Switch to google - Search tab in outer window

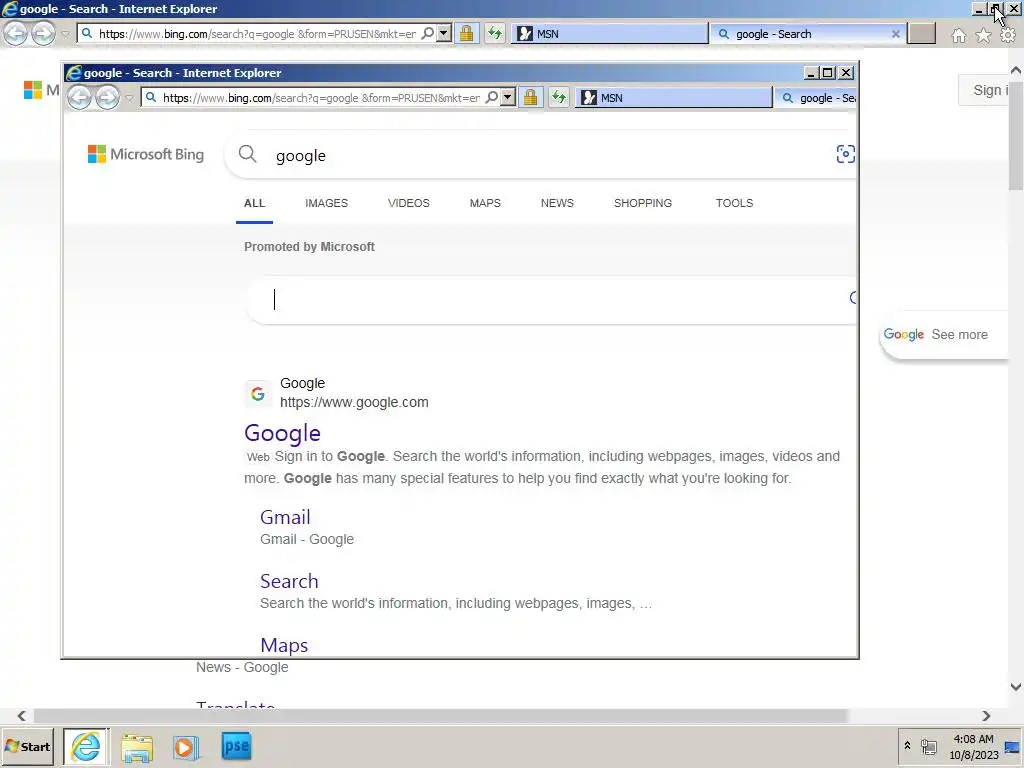807,34
